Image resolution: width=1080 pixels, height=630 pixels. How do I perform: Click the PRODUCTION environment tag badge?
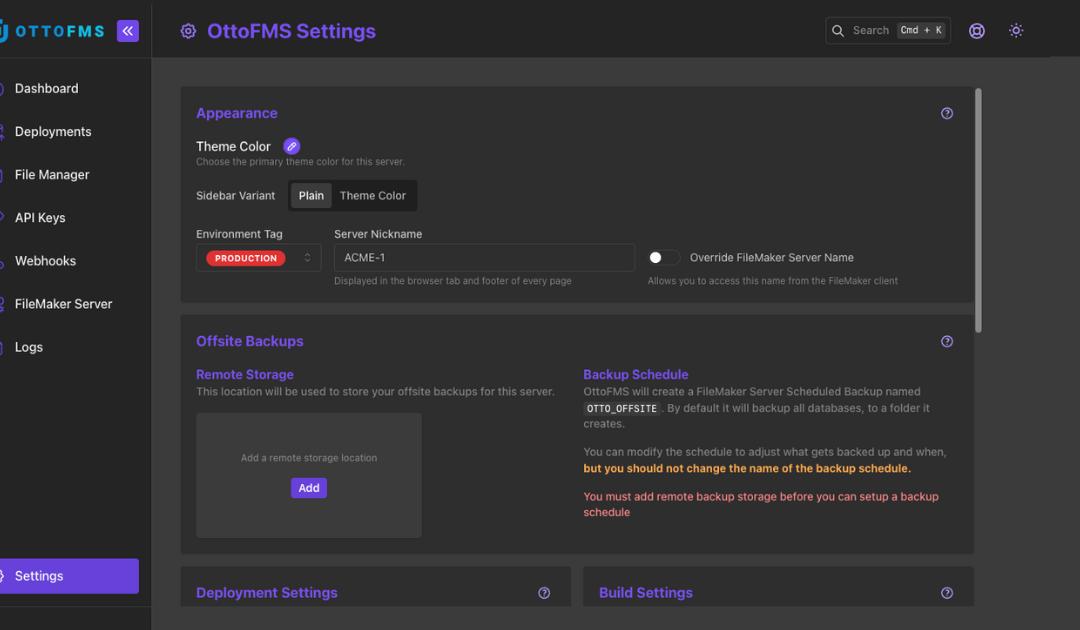coord(245,258)
